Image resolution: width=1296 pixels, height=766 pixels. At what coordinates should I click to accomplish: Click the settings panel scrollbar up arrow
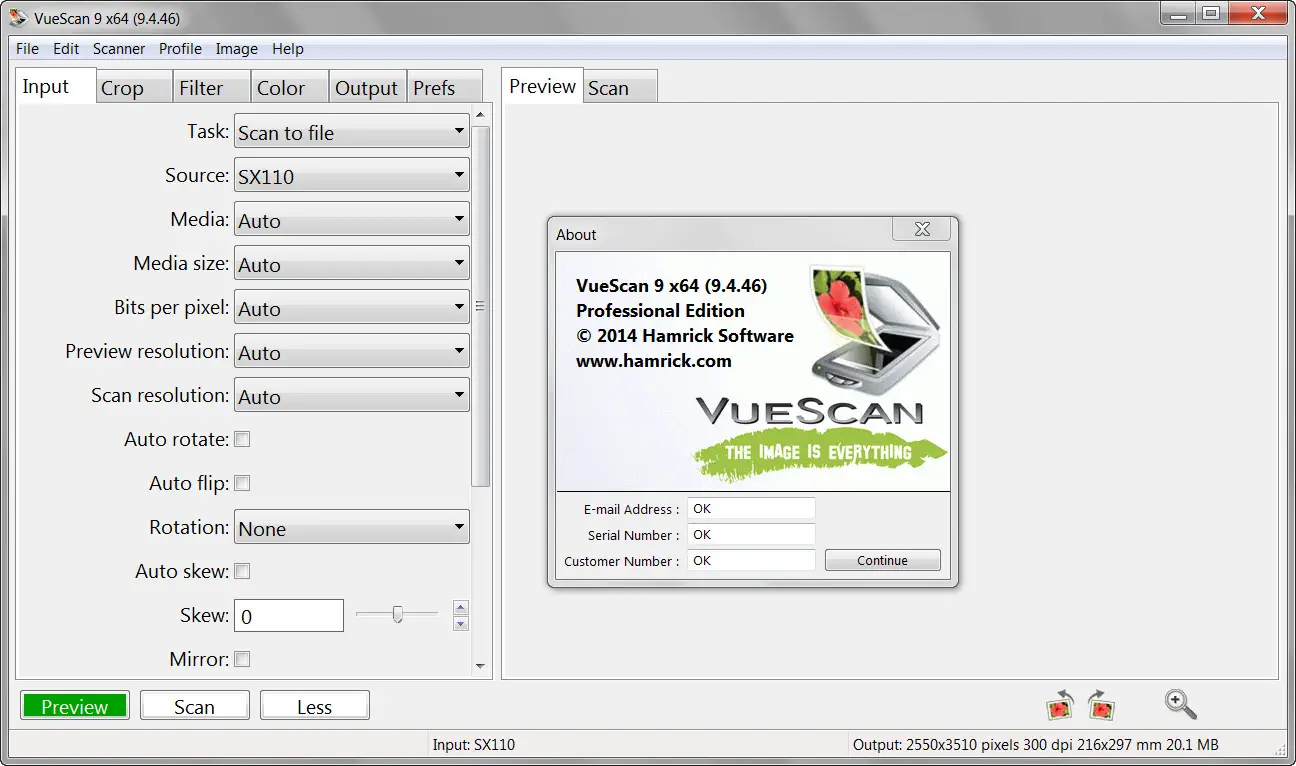481,115
